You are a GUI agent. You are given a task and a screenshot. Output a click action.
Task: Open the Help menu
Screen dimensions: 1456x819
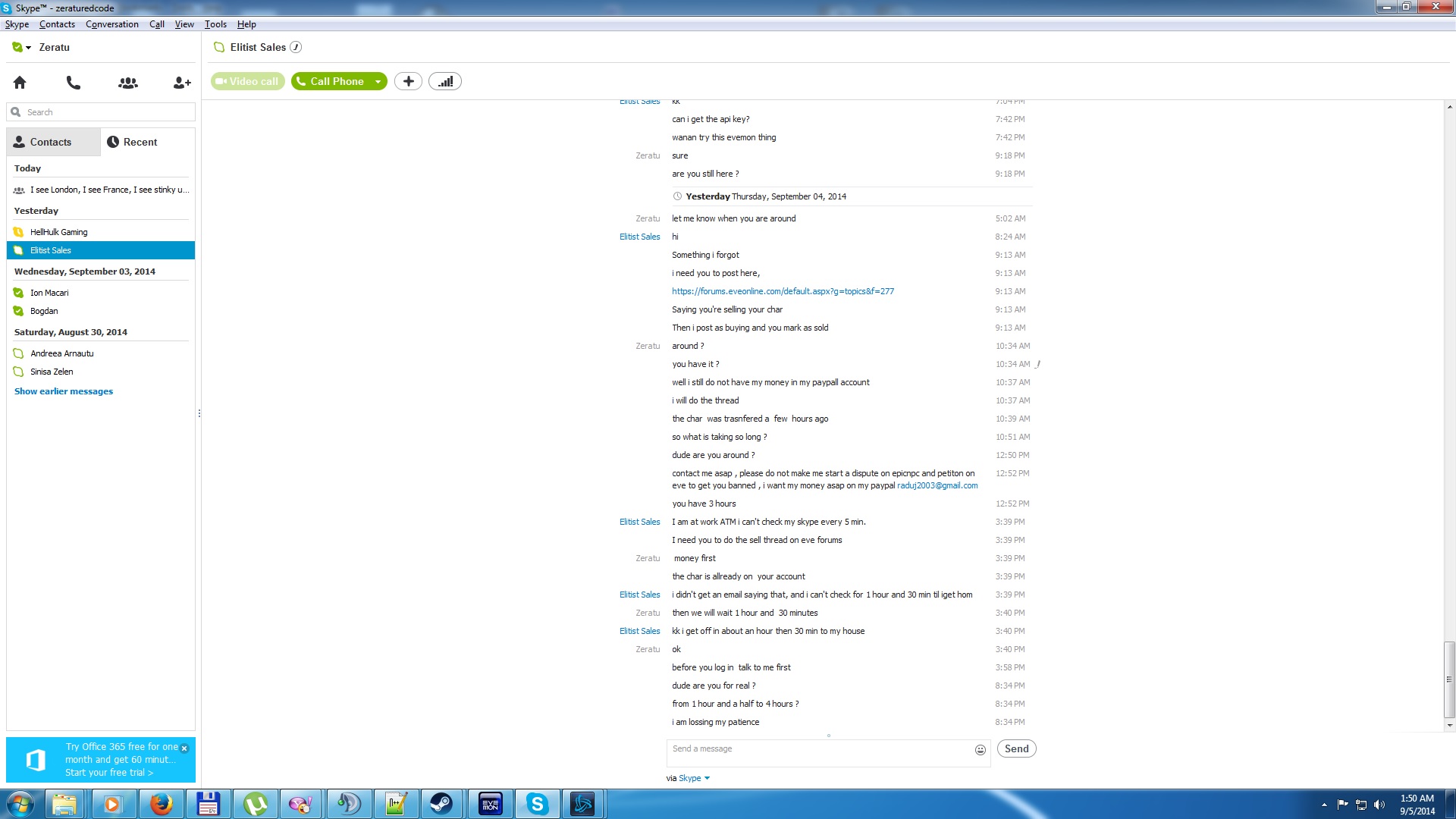[246, 24]
